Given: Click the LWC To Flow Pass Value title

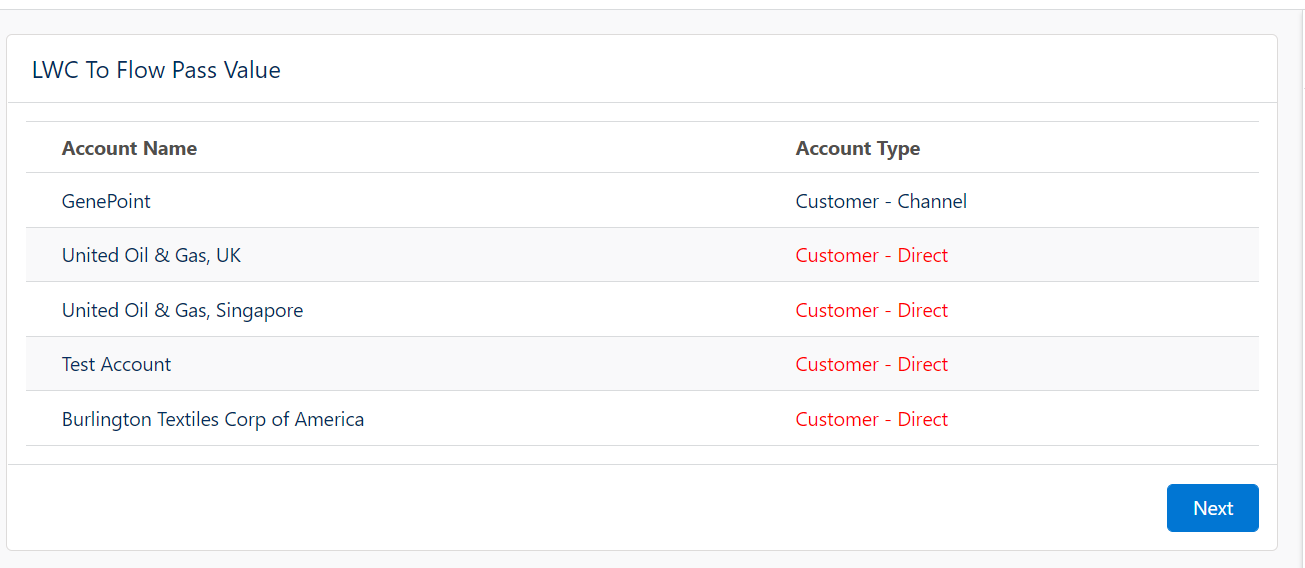Looking at the screenshot, I should coord(156,70).
